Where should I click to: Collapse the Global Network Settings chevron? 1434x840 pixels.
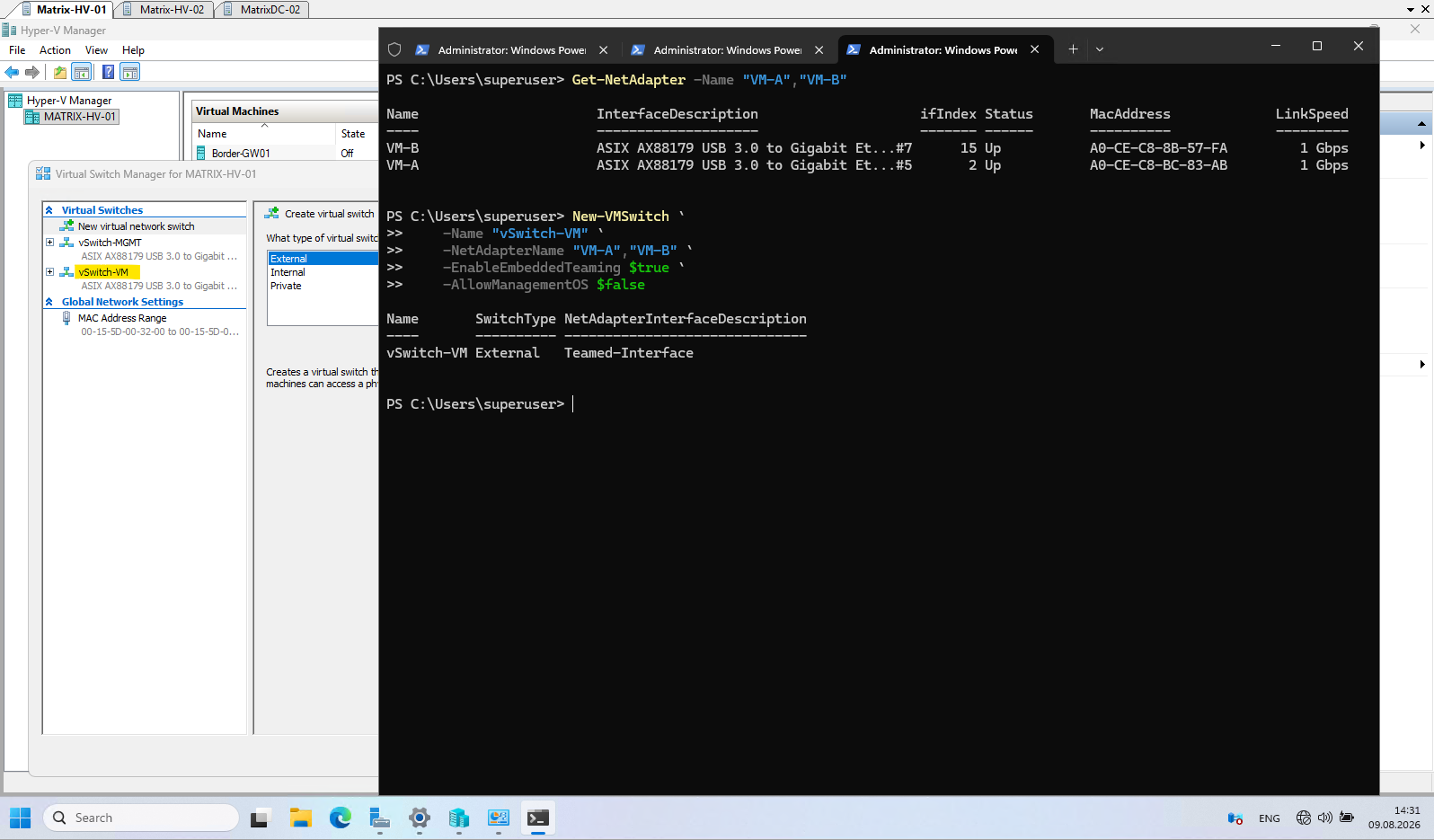point(49,302)
